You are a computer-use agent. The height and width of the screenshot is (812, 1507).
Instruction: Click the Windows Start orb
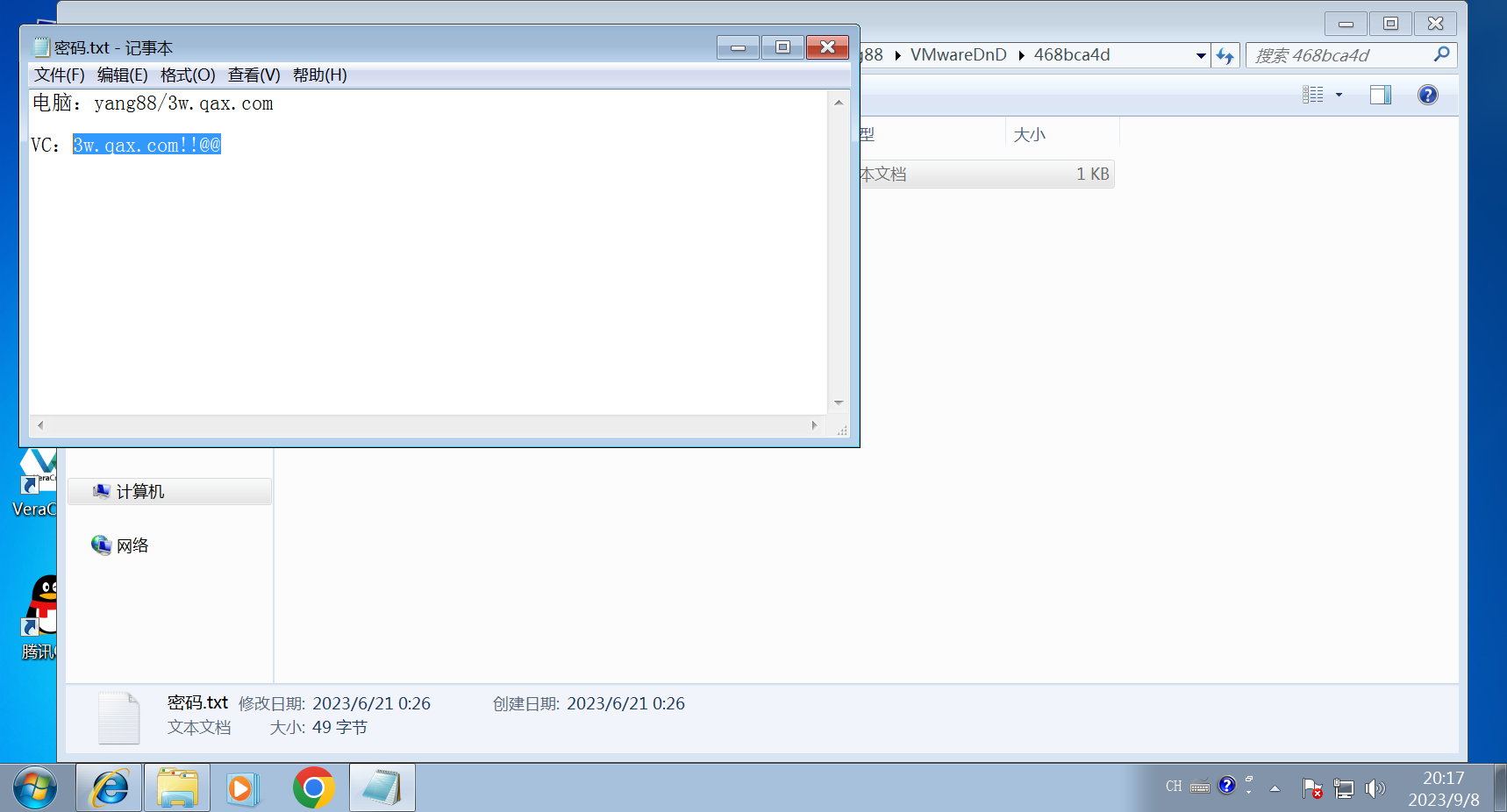pos(35,787)
